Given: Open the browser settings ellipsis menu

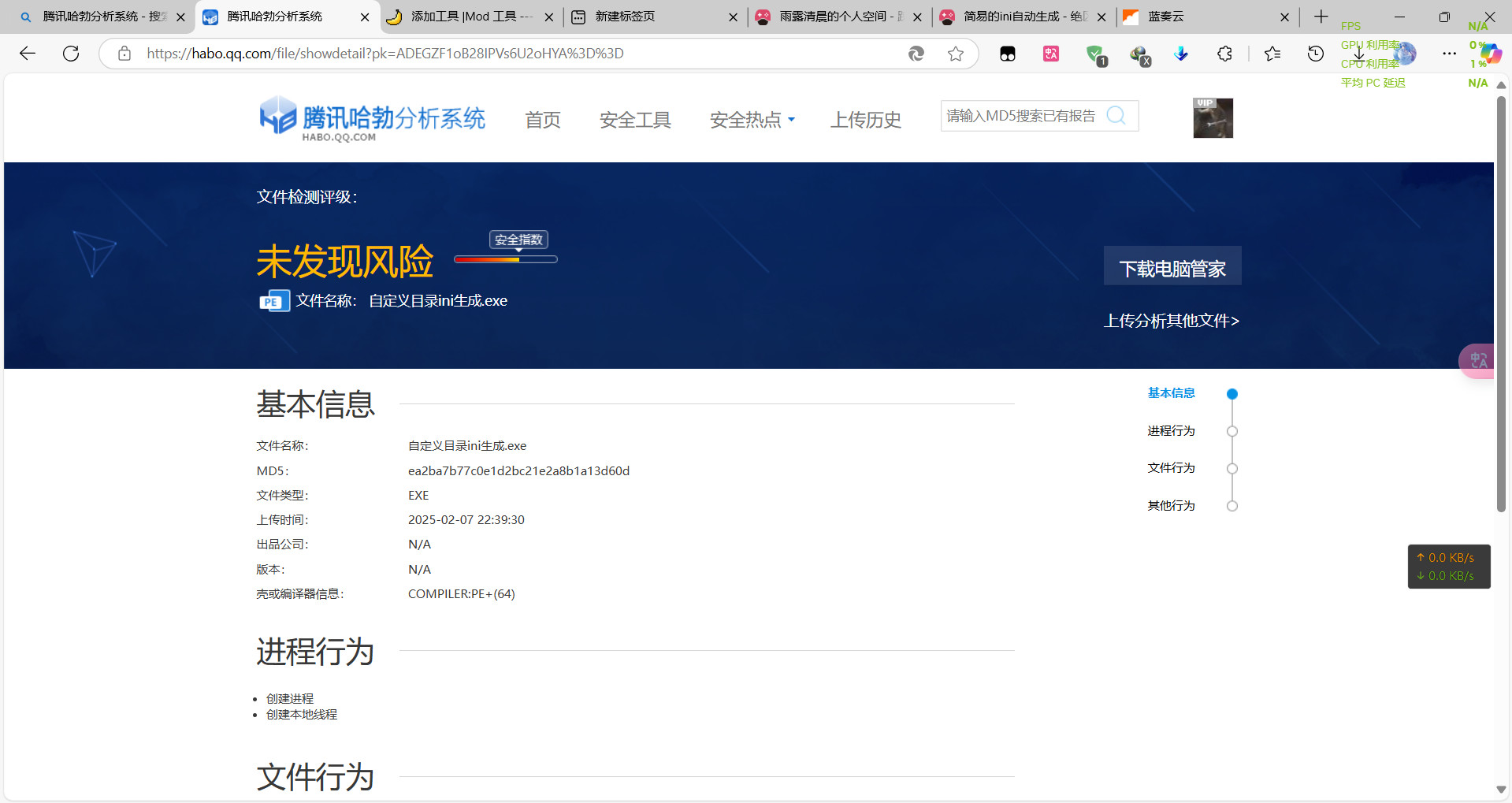Looking at the screenshot, I should [x=1449, y=54].
